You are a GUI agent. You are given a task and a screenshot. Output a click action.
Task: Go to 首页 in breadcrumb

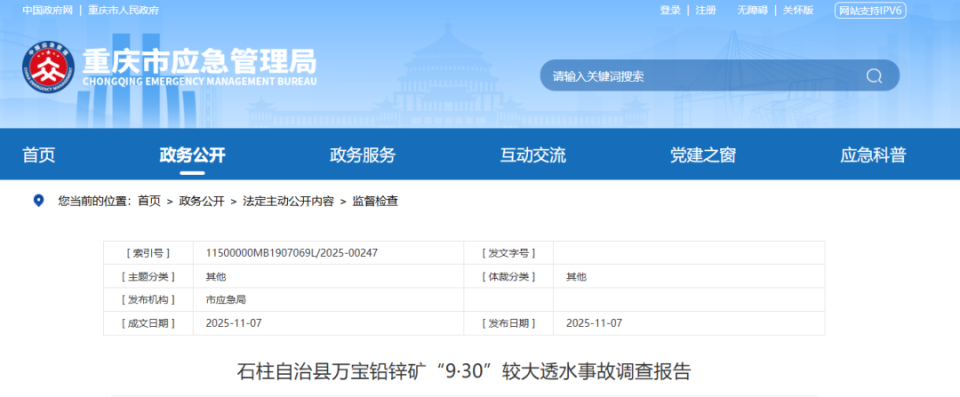pyautogui.click(x=149, y=201)
